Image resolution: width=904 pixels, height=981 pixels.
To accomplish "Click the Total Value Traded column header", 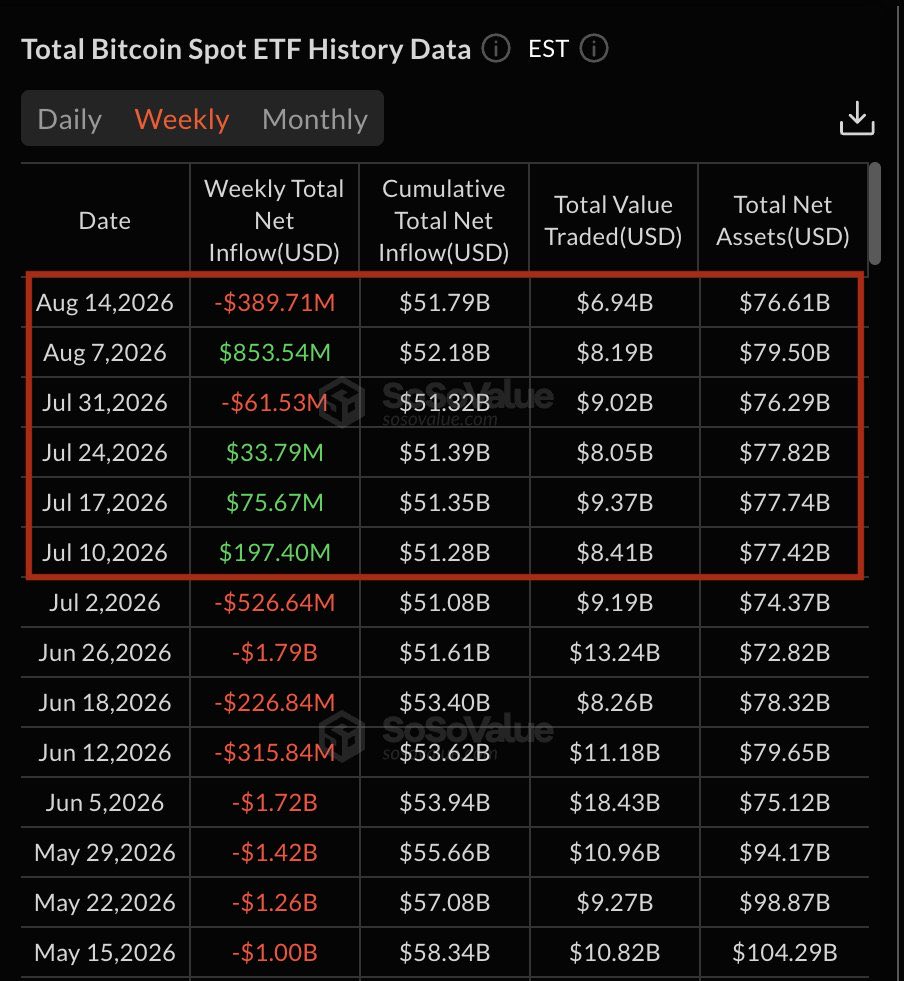I will [x=613, y=220].
